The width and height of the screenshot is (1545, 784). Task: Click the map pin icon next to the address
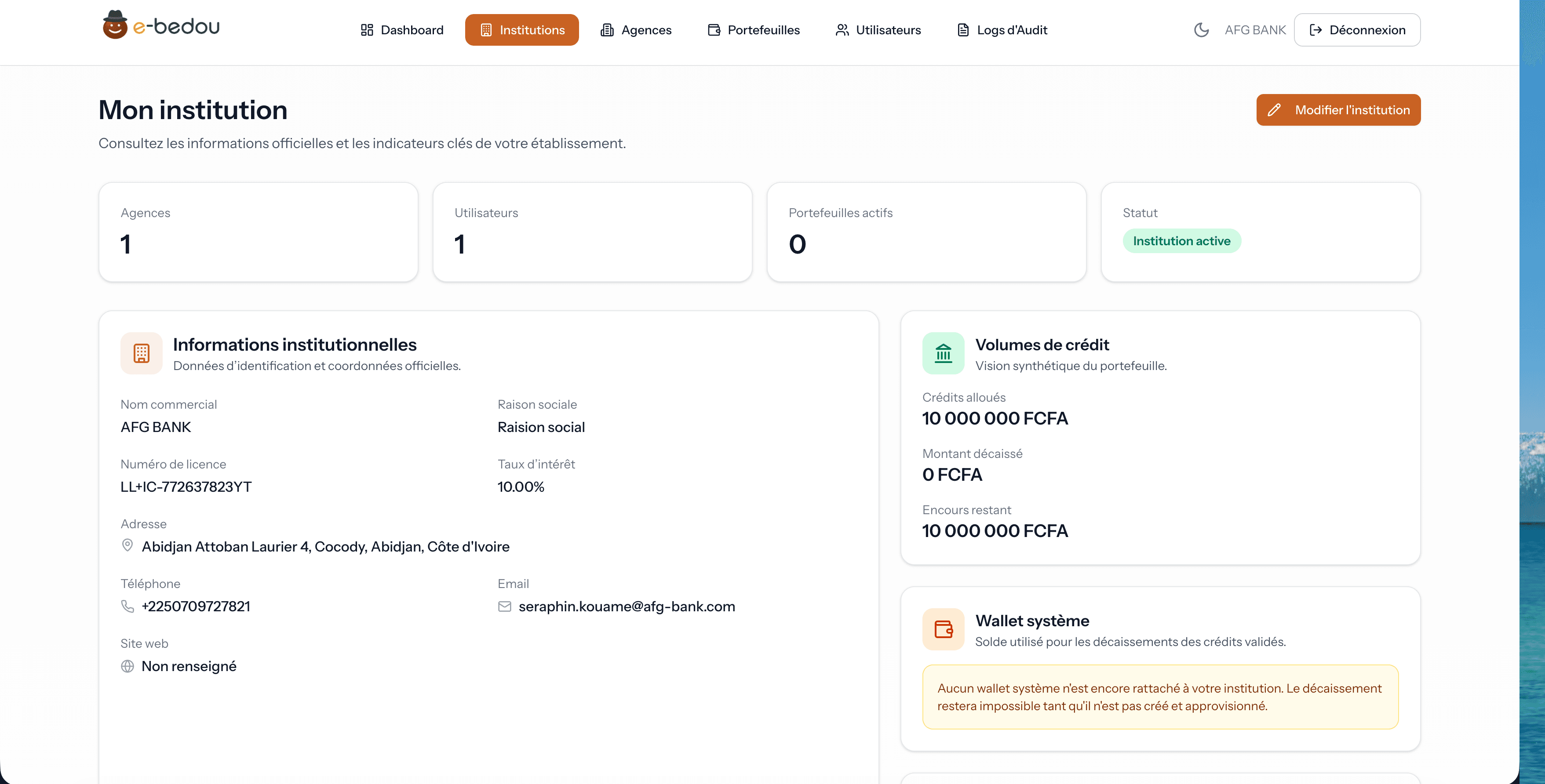pyautogui.click(x=127, y=545)
